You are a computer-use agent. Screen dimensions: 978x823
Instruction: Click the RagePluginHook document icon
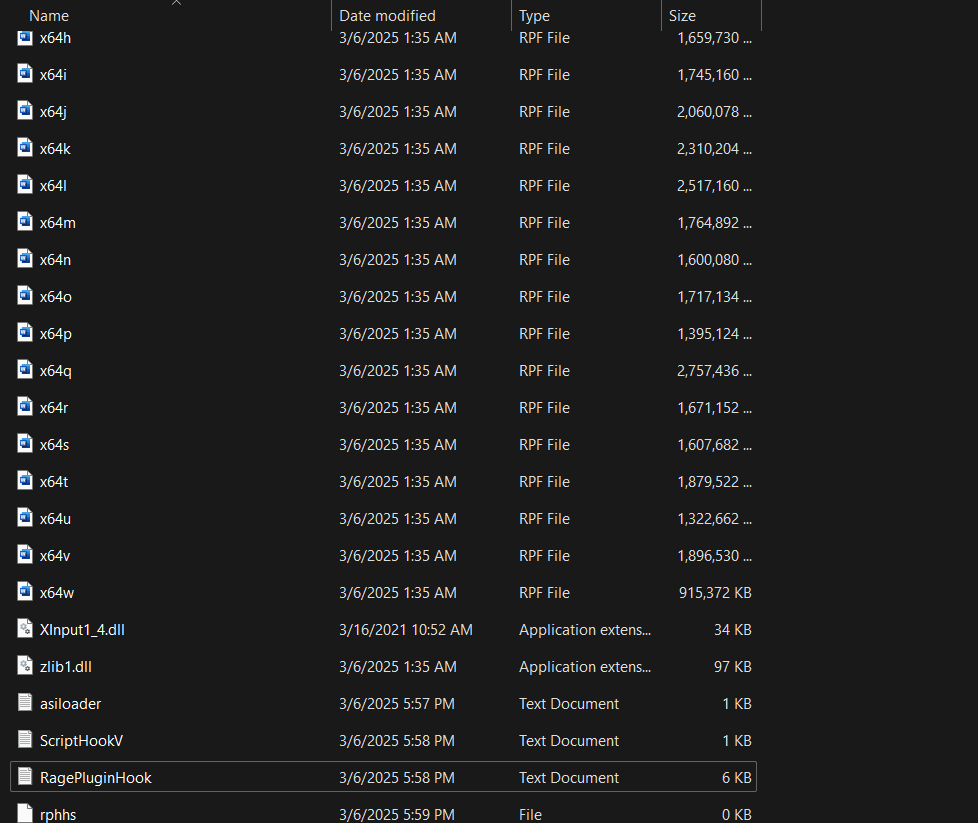coord(26,777)
